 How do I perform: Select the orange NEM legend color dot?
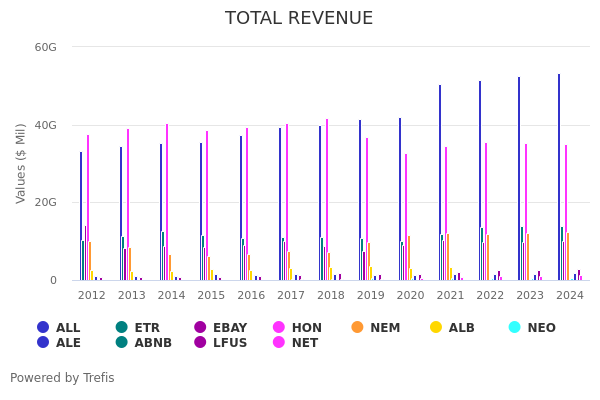[x=358, y=327]
